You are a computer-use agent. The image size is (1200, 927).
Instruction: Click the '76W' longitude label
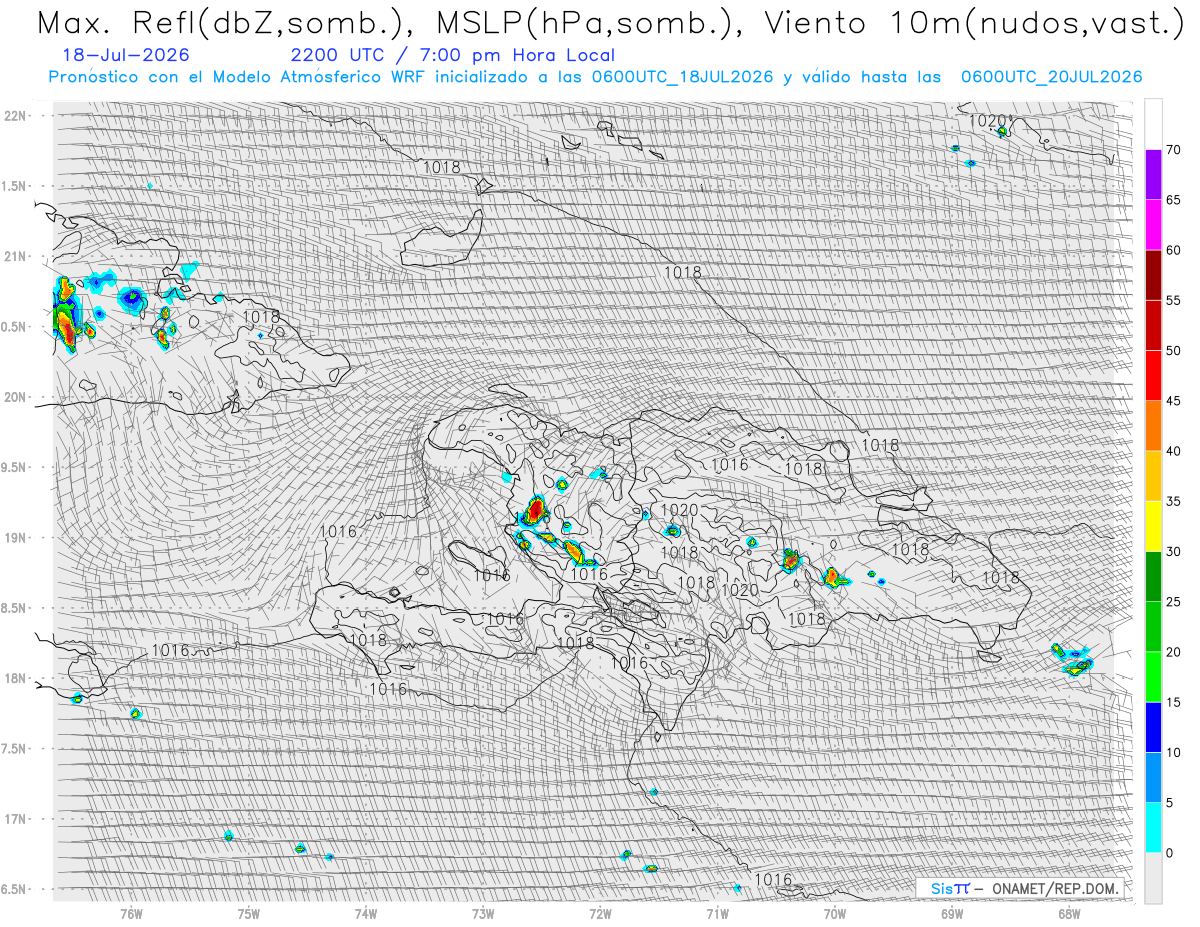point(131,913)
